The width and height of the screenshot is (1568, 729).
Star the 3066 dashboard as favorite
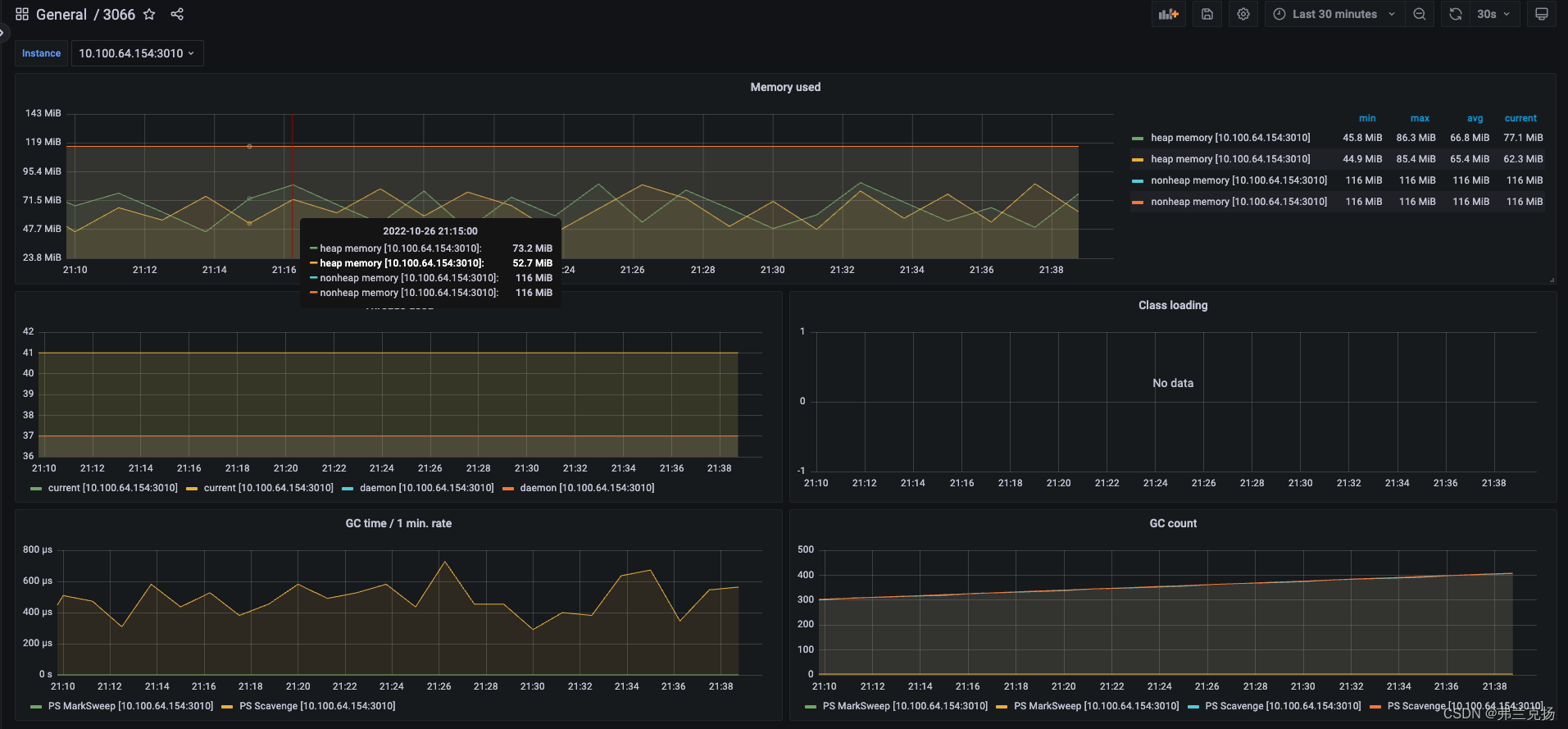(x=149, y=14)
